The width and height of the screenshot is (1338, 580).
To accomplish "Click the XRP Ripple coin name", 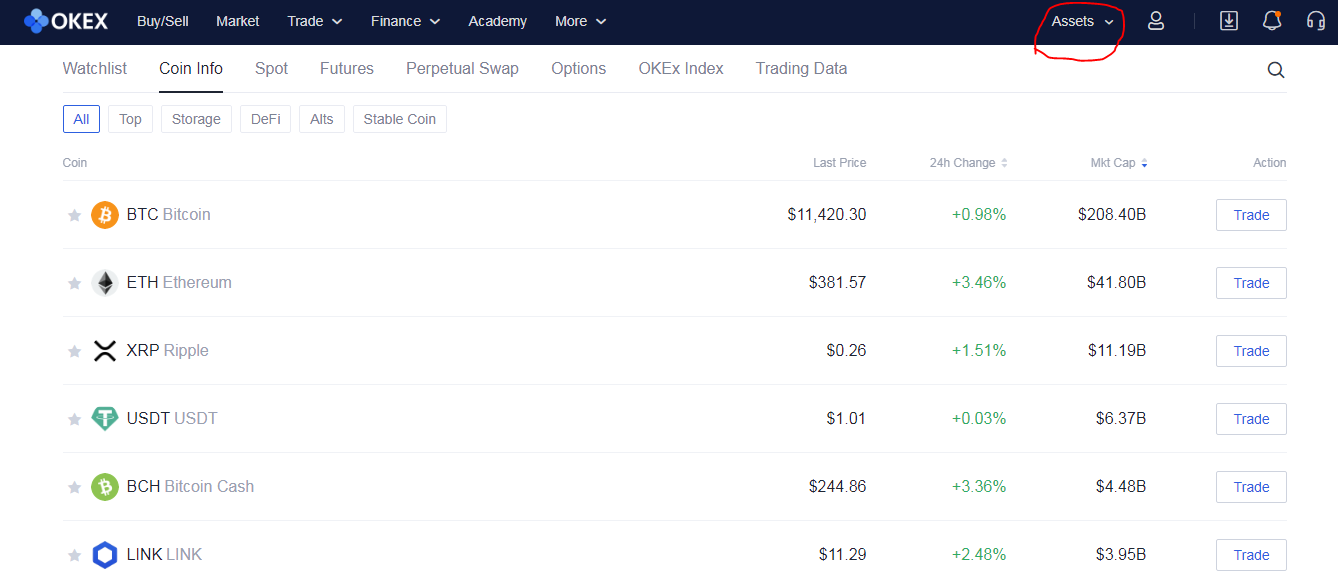I will [x=168, y=351].
